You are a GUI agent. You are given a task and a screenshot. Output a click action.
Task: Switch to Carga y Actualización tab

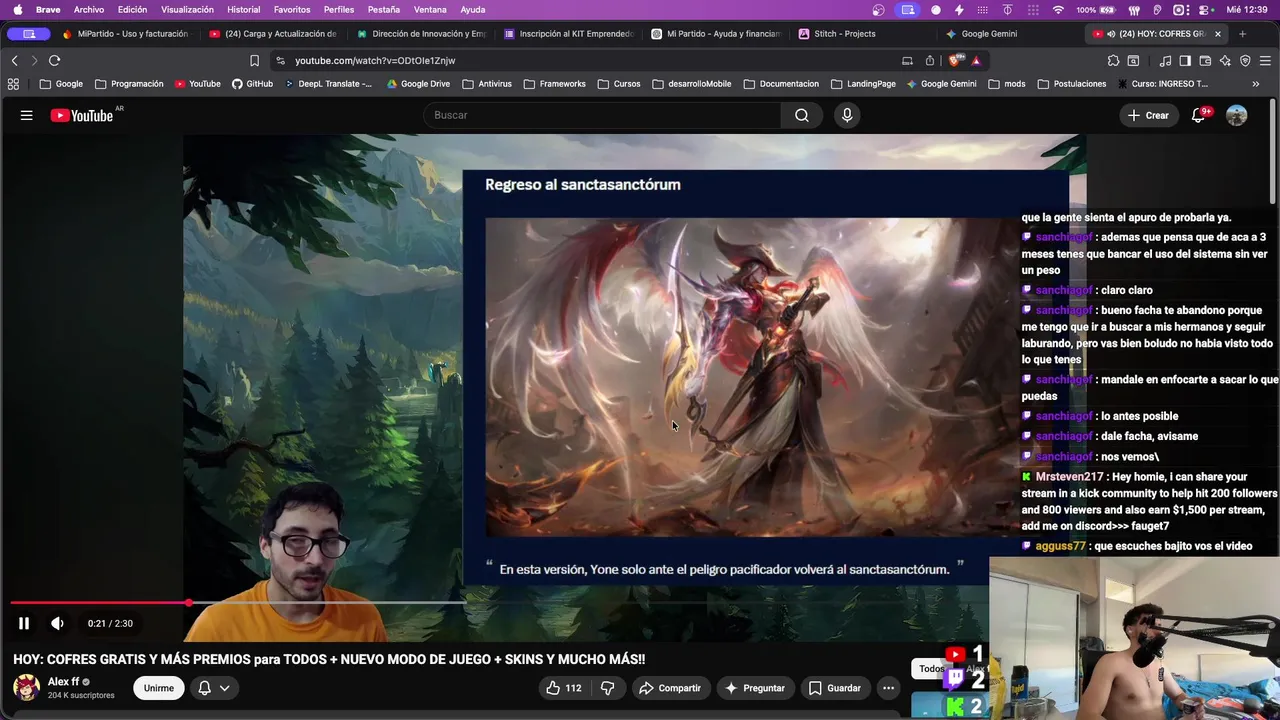[273, 34]
